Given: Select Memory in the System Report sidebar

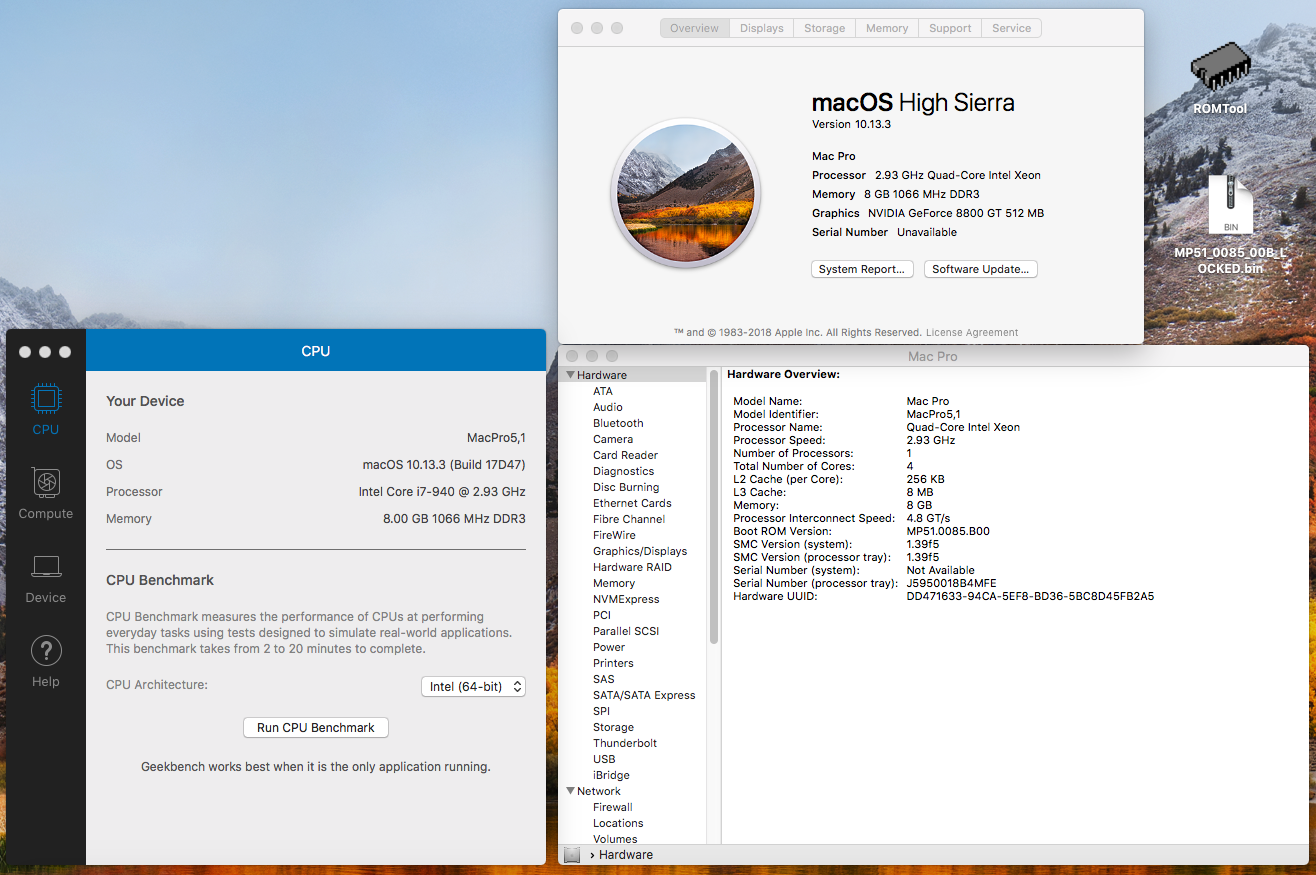Looking at the screenshot, I should tap(614, 583).
